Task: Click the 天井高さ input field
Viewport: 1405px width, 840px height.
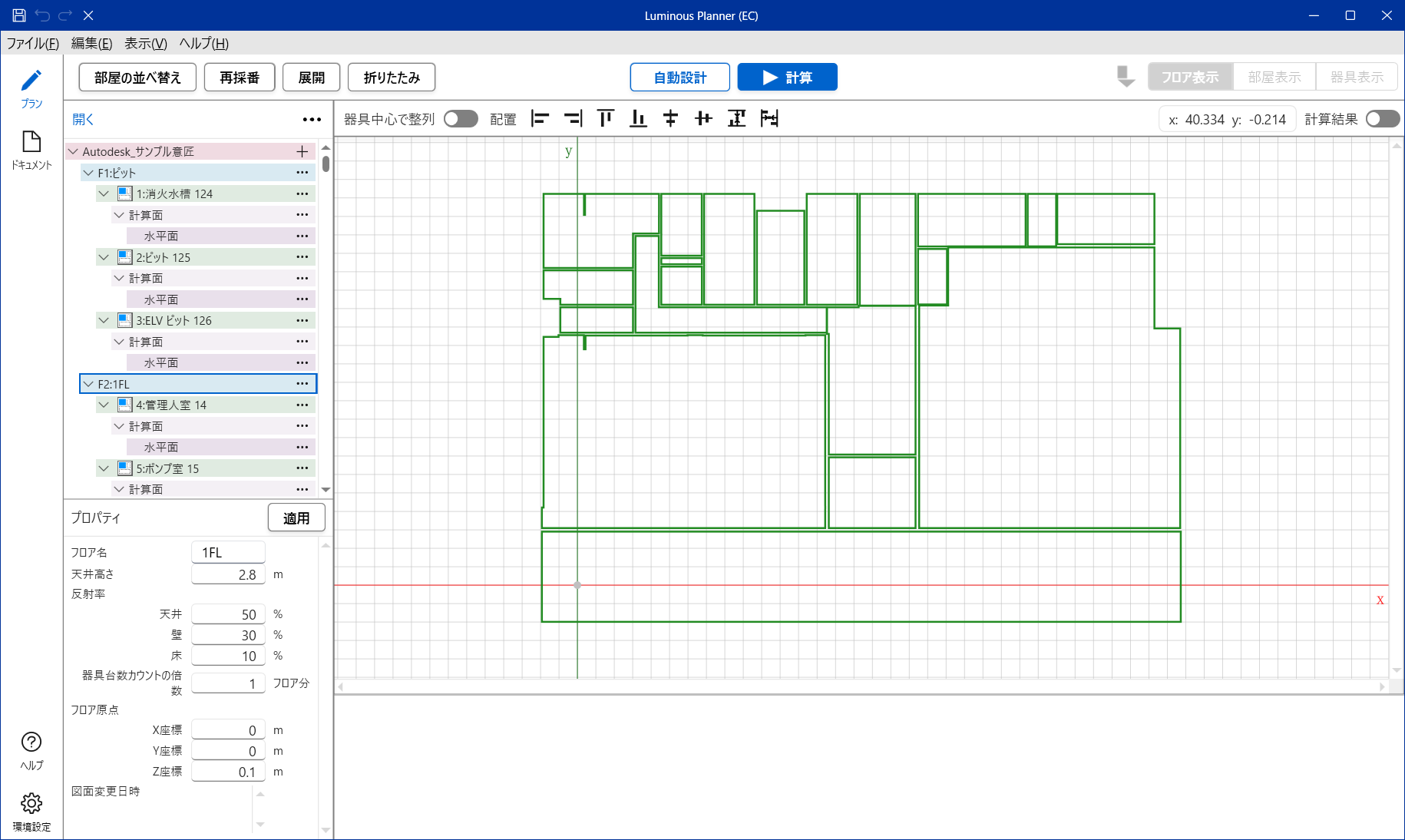Action: [x=228, y=574]
